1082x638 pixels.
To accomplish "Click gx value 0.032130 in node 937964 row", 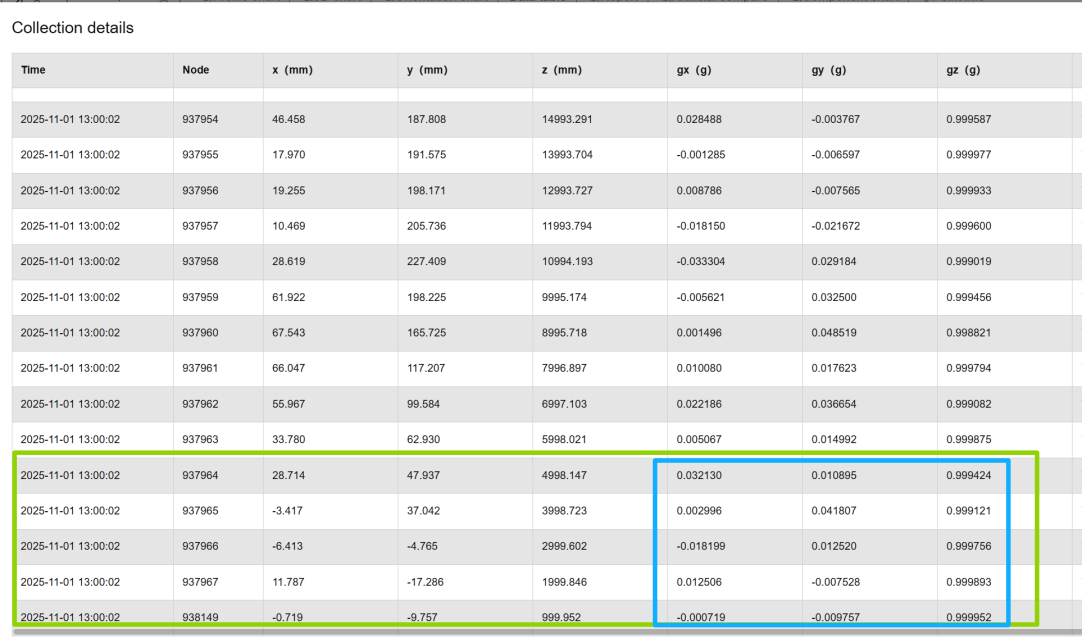I will click(699, 475).
